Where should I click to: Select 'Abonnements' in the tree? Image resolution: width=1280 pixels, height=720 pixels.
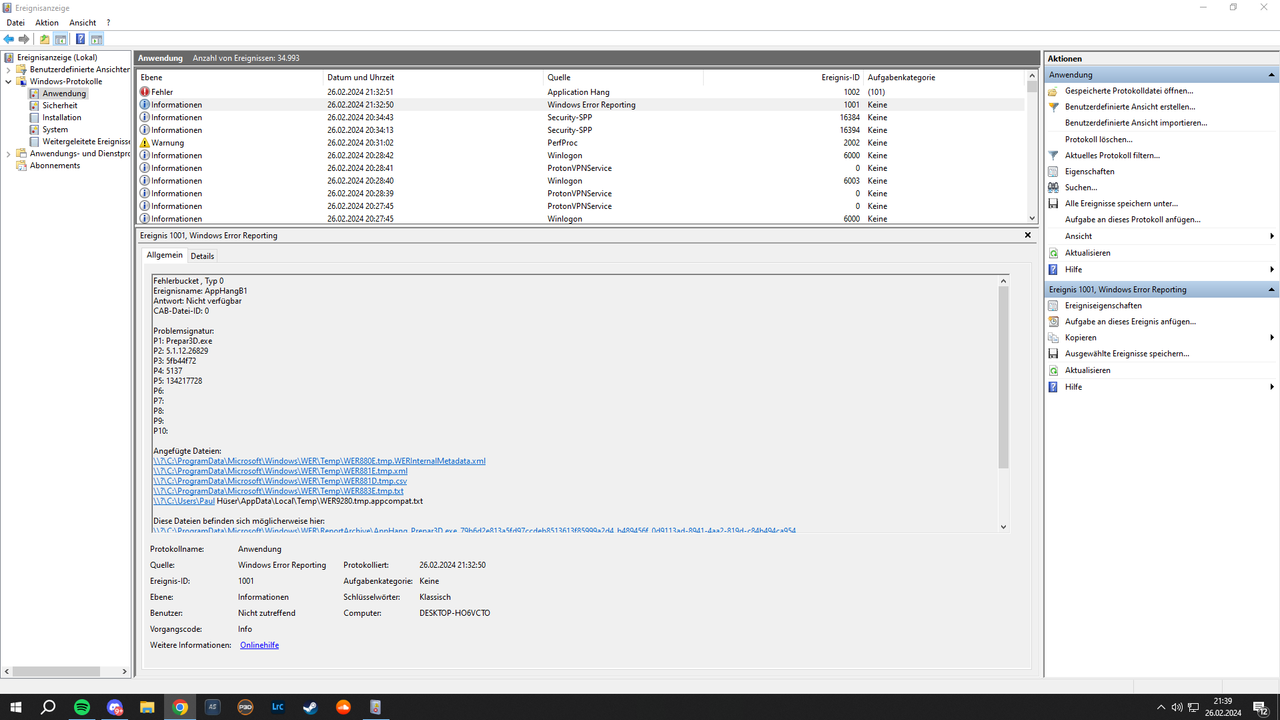55,166
